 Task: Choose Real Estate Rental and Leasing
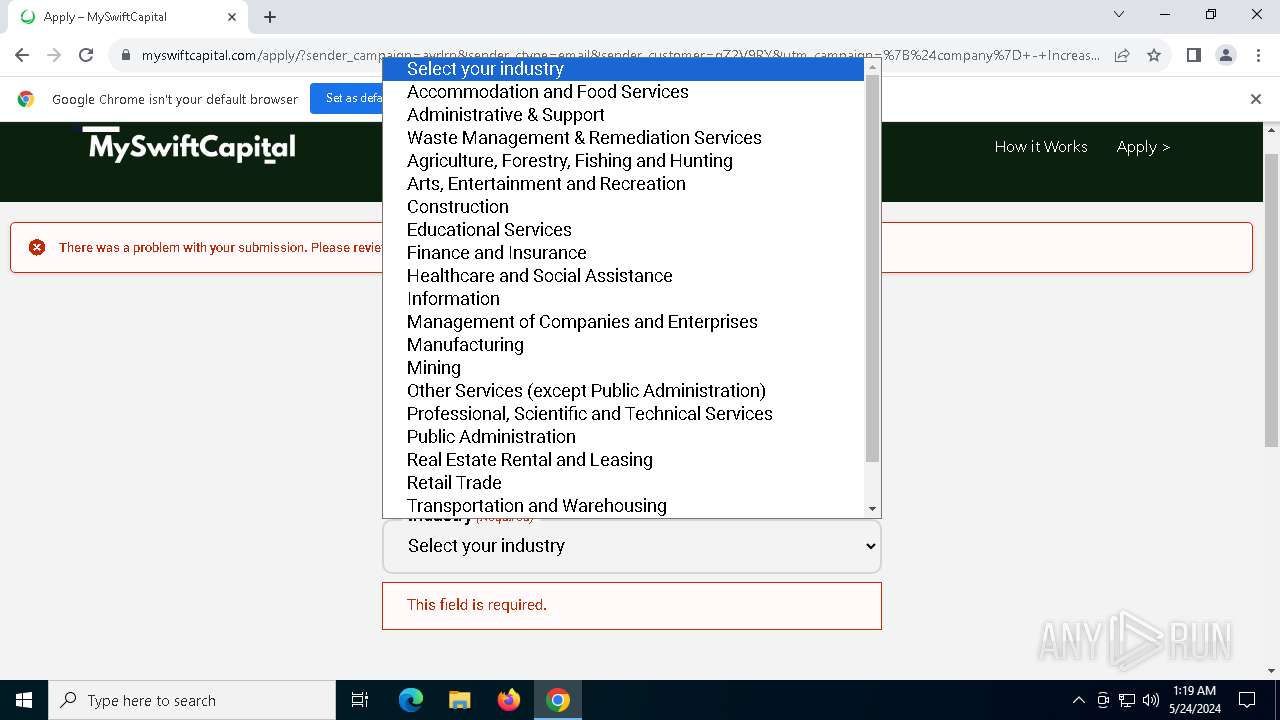click(x=623, y=459)
